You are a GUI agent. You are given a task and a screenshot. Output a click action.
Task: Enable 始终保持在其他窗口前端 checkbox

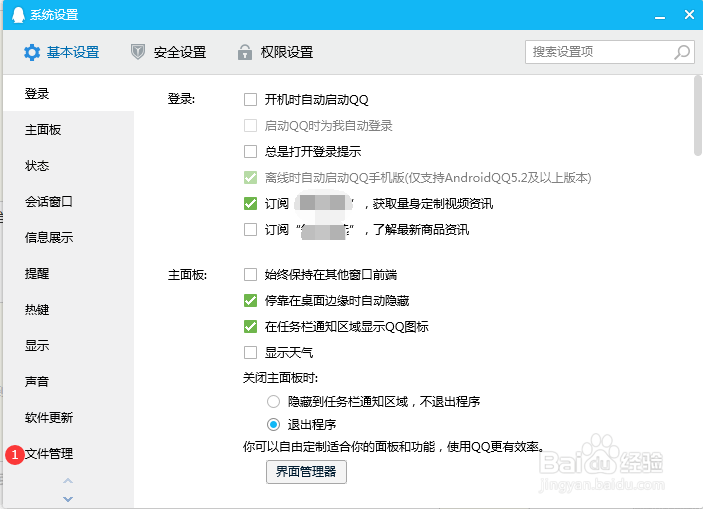(x=250, y=274)
